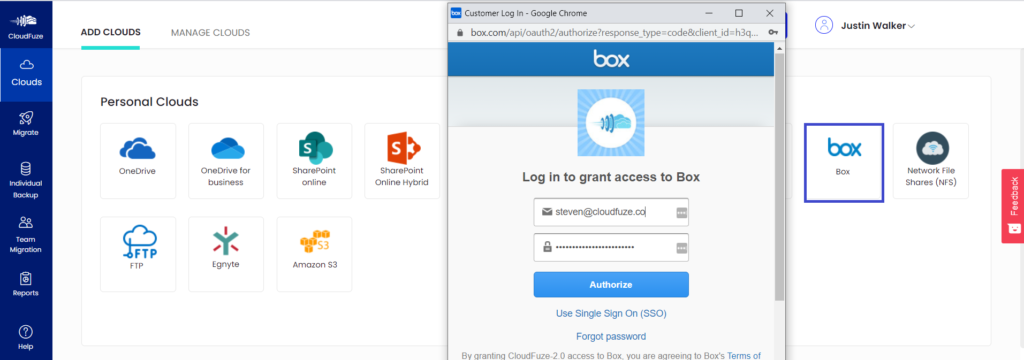Viewport: 1024px width, 360px height.
Task: Select the Team Migration sidebar icon
Action: click(26, 235)
